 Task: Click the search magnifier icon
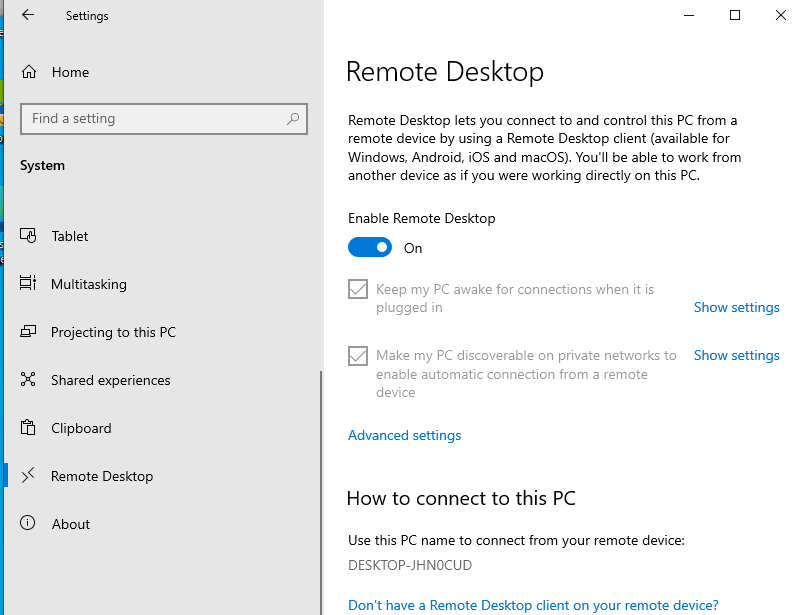(293, 119)
